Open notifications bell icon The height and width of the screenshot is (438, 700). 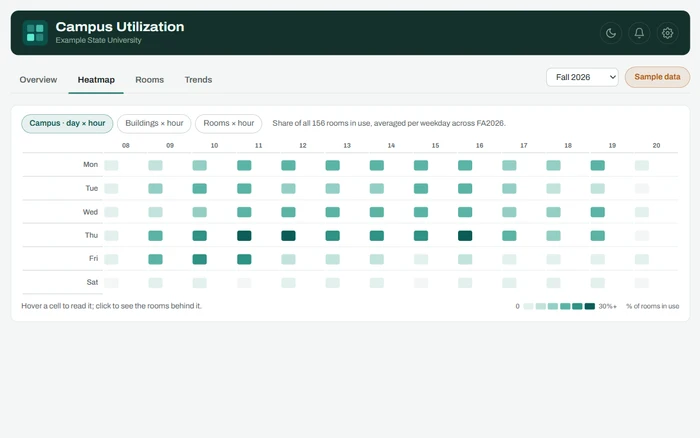tap(639, 33)
